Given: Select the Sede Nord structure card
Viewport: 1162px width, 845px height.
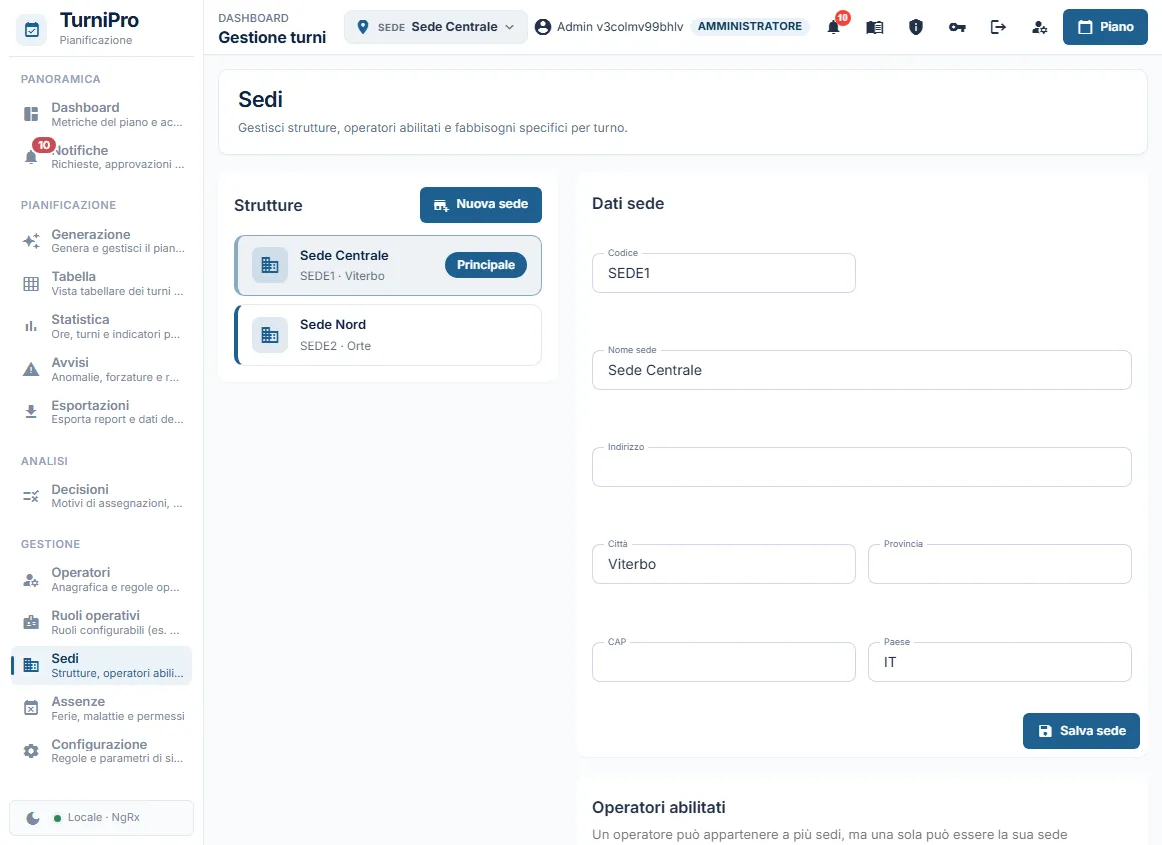Looking at the screenshot, I should (x=388, y=335).
